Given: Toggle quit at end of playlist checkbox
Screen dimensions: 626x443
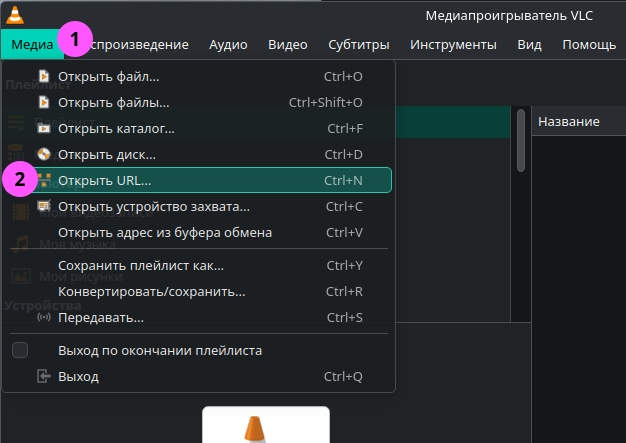Looking at the screenshot, I should pos(20,350).
